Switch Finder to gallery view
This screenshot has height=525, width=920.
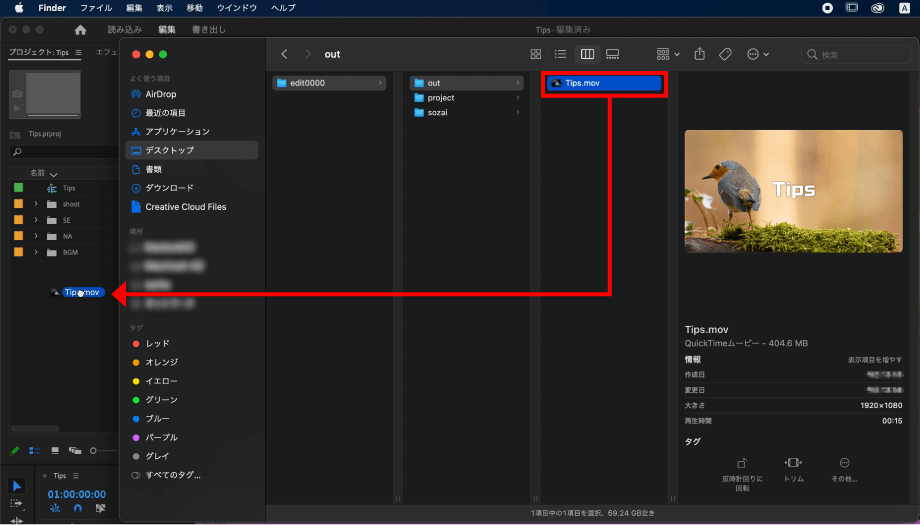(x=613, y=54)
